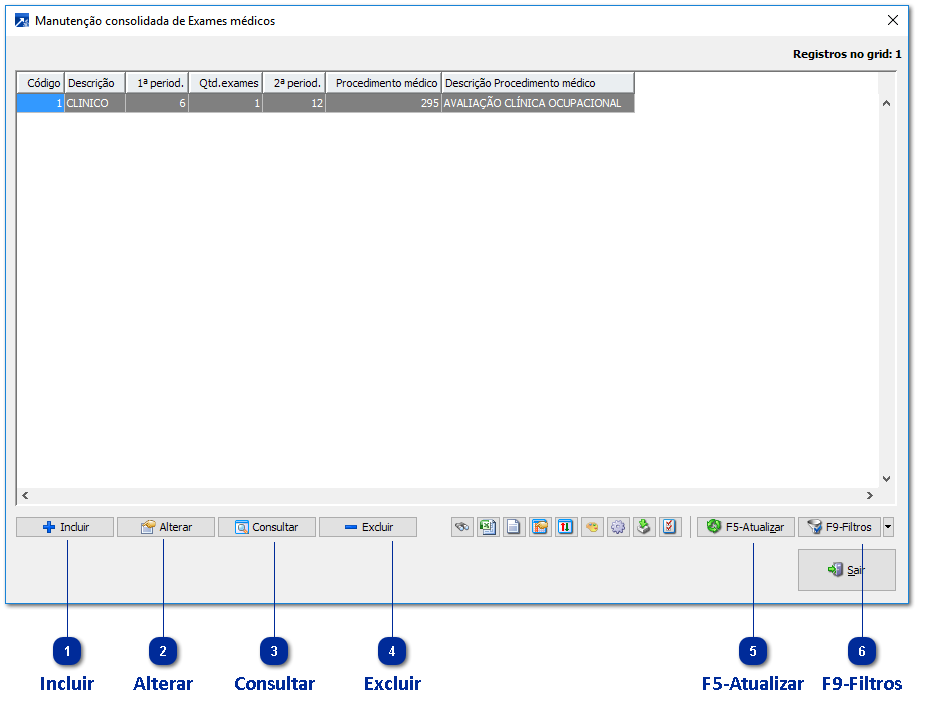Screen dimensions: 932x712
Task: Click the red and green arrows sort icon
Action: pos(565,527)
